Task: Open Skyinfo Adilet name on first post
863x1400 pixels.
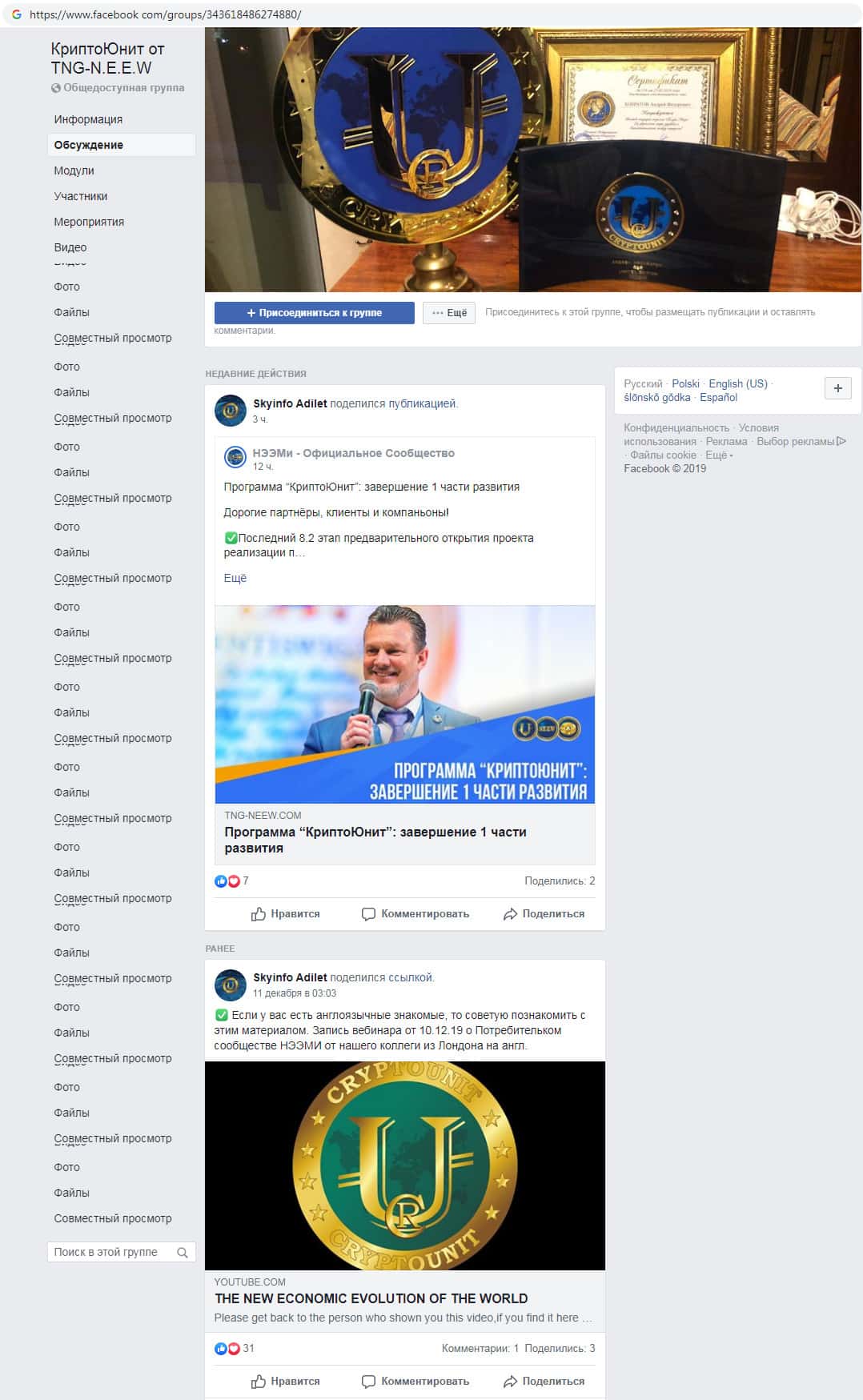Action: pyautogui.click(x=290, y=403)
